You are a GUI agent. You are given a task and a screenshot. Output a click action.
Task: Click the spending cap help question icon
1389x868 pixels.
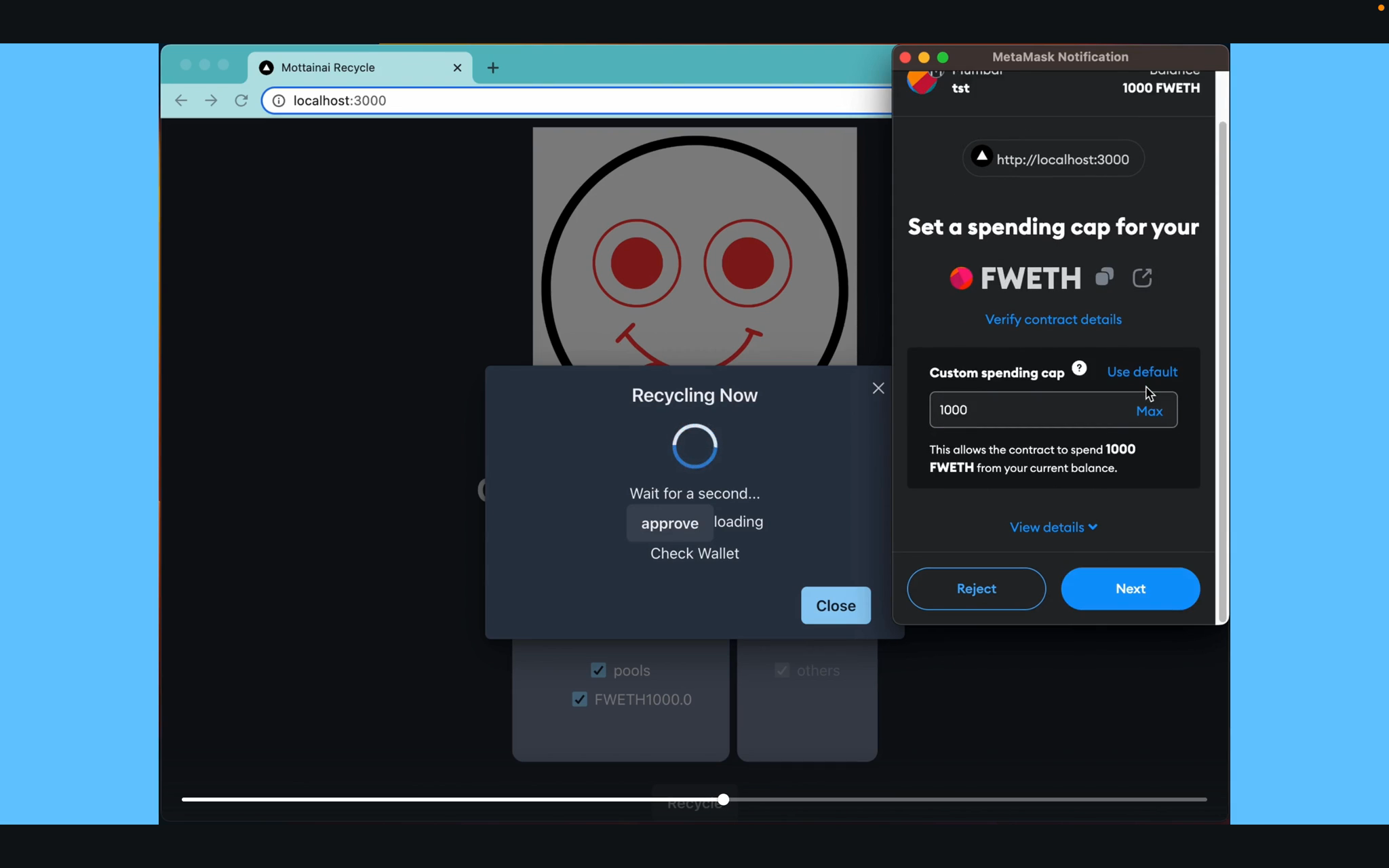point(1079,368)
